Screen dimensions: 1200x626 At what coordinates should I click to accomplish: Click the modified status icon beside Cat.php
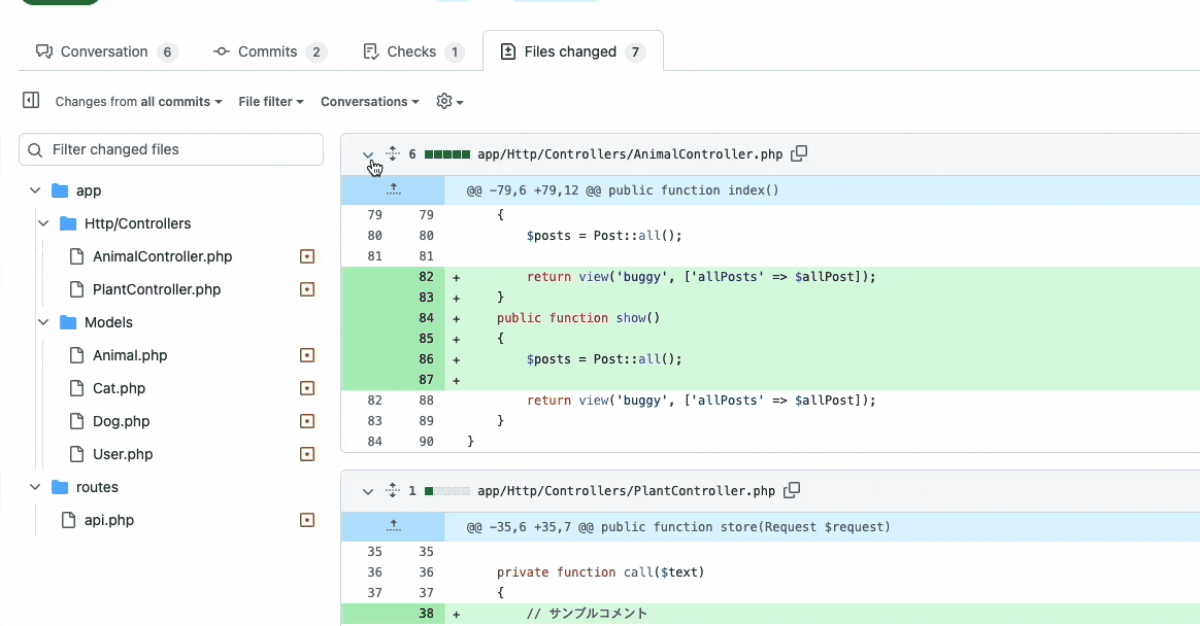coord(307,389)
